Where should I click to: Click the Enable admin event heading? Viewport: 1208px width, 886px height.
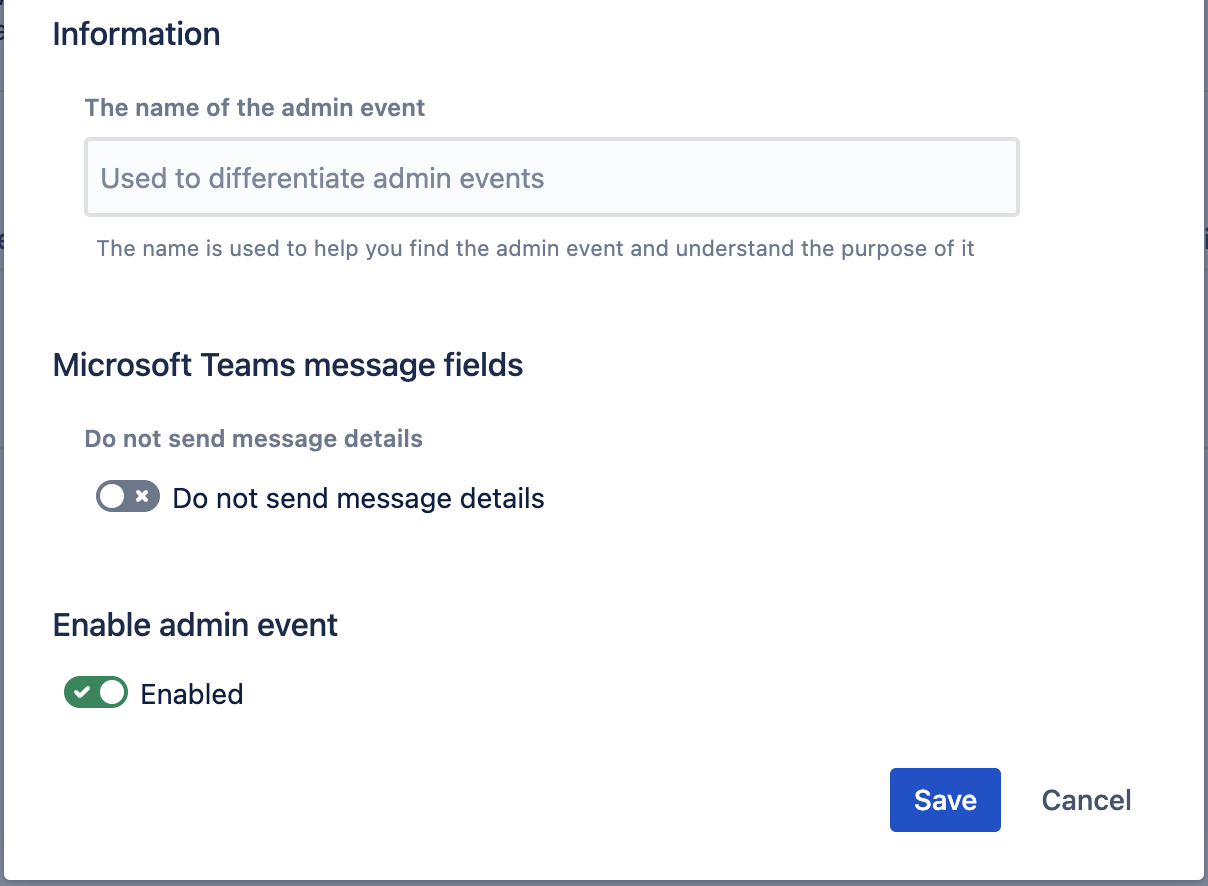[x=195, y=625]
